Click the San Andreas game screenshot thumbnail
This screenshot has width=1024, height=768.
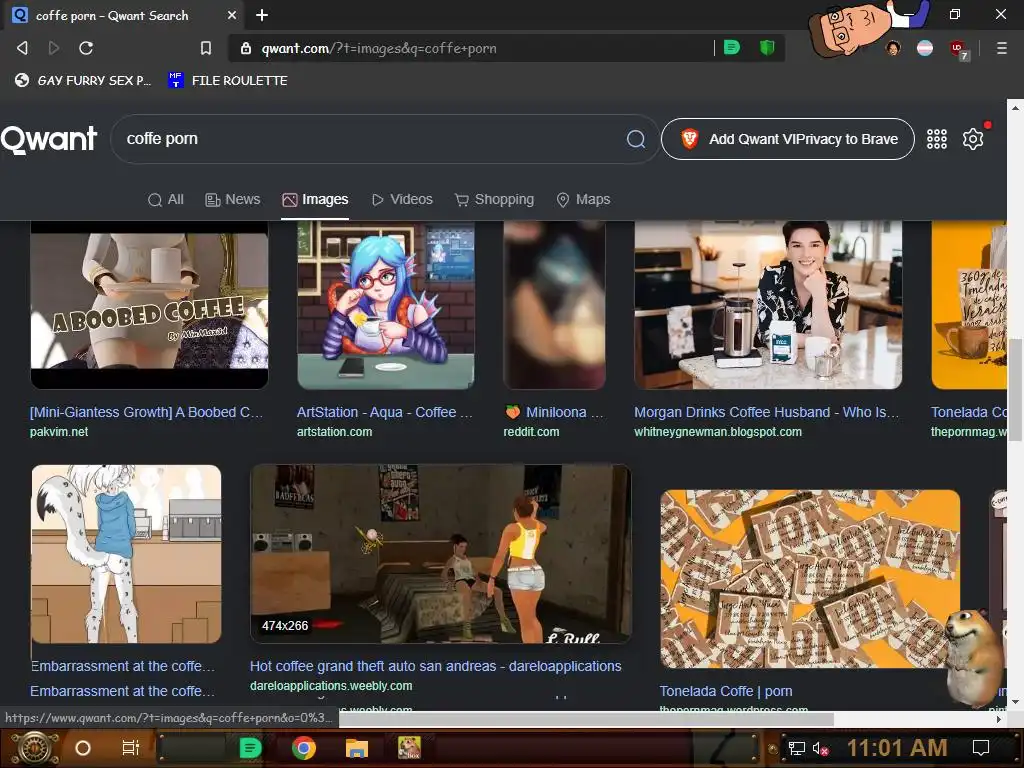(x=441, y=554)
